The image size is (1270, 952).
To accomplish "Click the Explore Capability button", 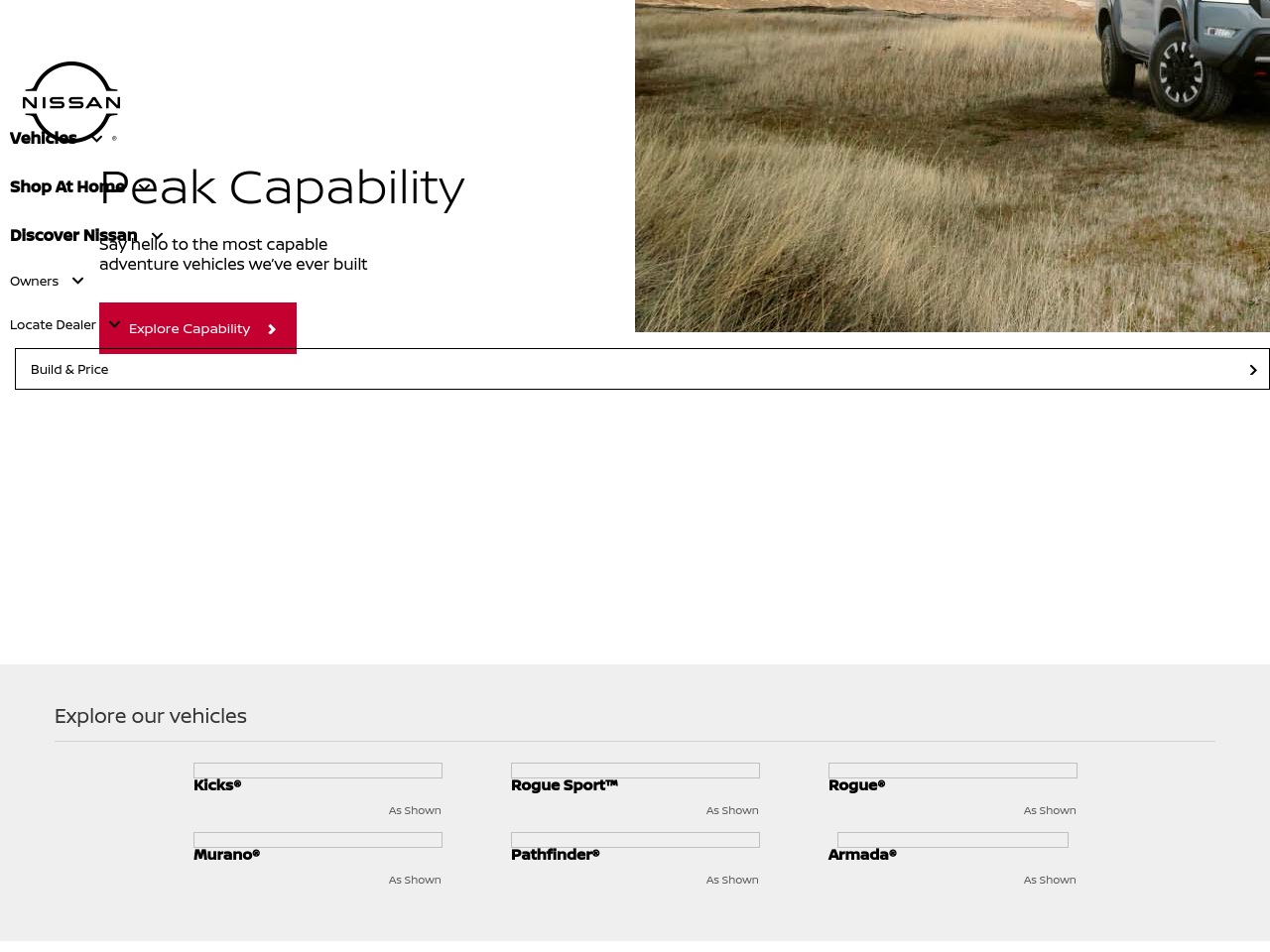I will [x=197, y=328].
